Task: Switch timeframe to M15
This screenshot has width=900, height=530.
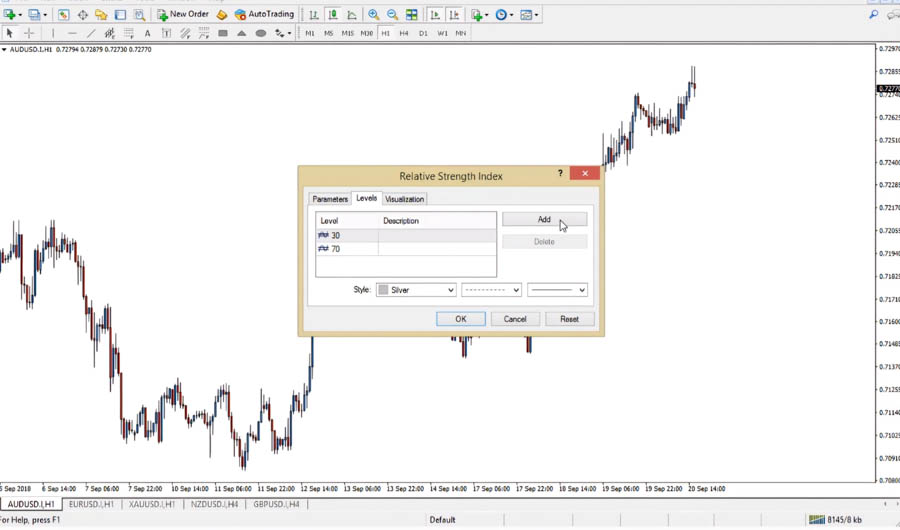Action: (348, 33)
